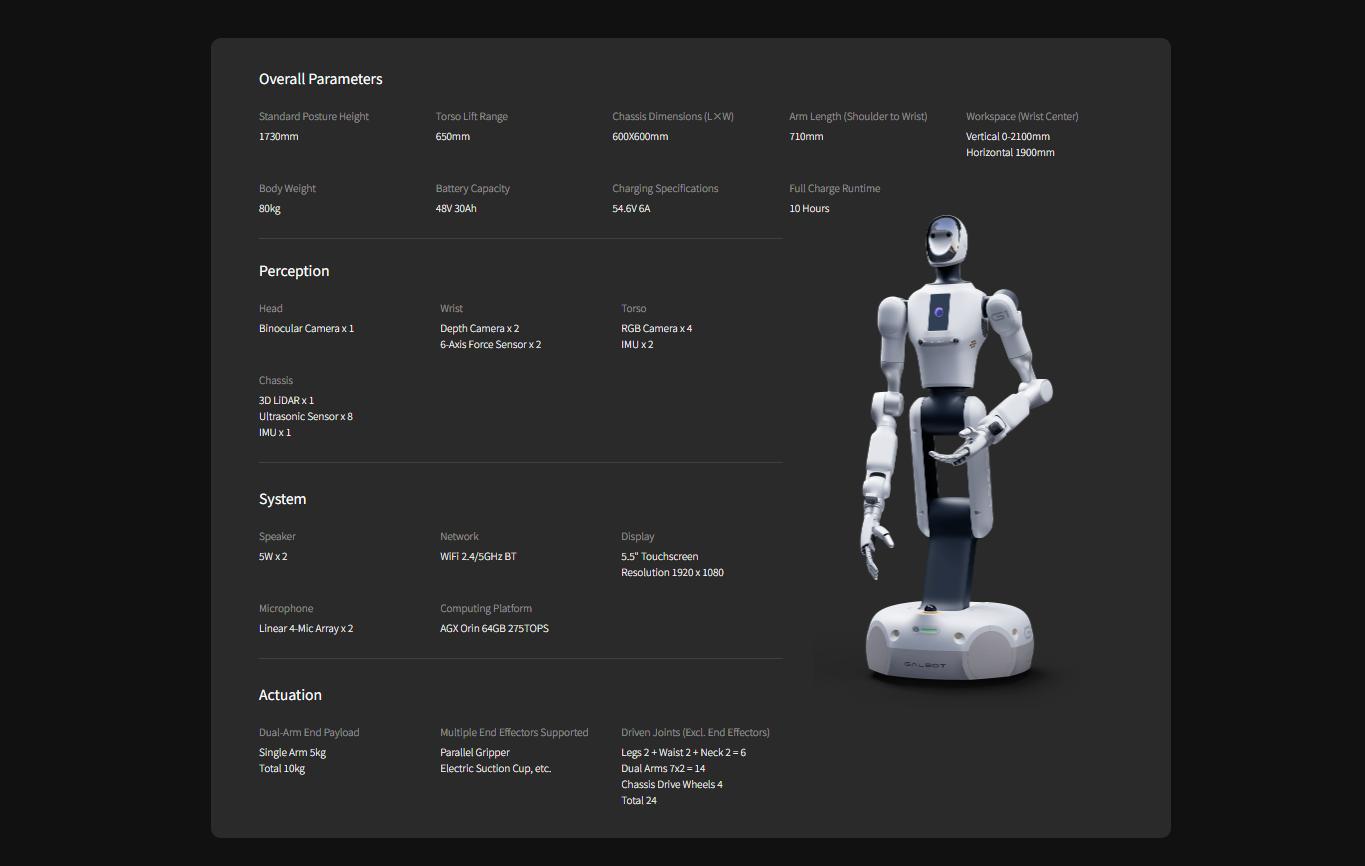Click the WiFi 2.4/5GHz BT network value
The width and height of the screenshot is (1365, 866).
[479, 556]
